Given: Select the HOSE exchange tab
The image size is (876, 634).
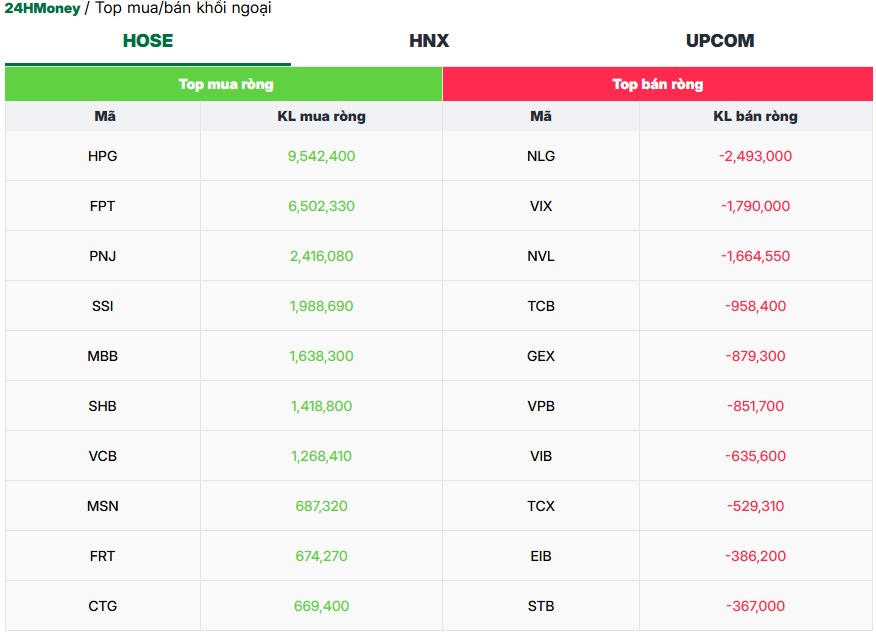Looking at the screenshot, I should tap(148, 41).
